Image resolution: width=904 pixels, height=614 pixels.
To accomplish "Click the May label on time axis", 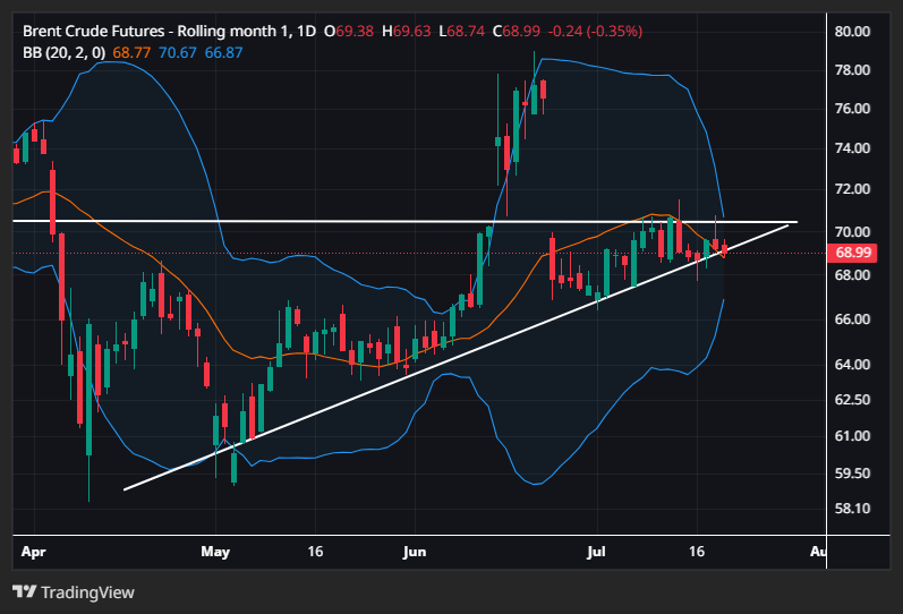I will coord(215,551).
